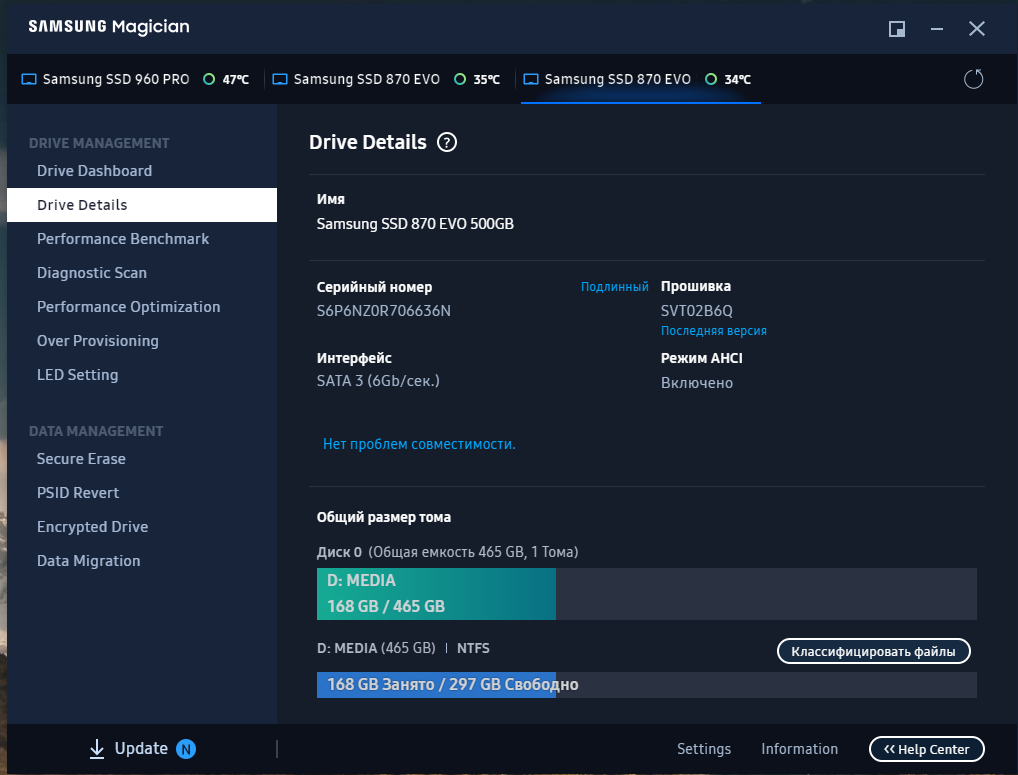Viewport: 1018px width, 775px height.
Task: Open LED Setting page
Action: click(142, 375)
